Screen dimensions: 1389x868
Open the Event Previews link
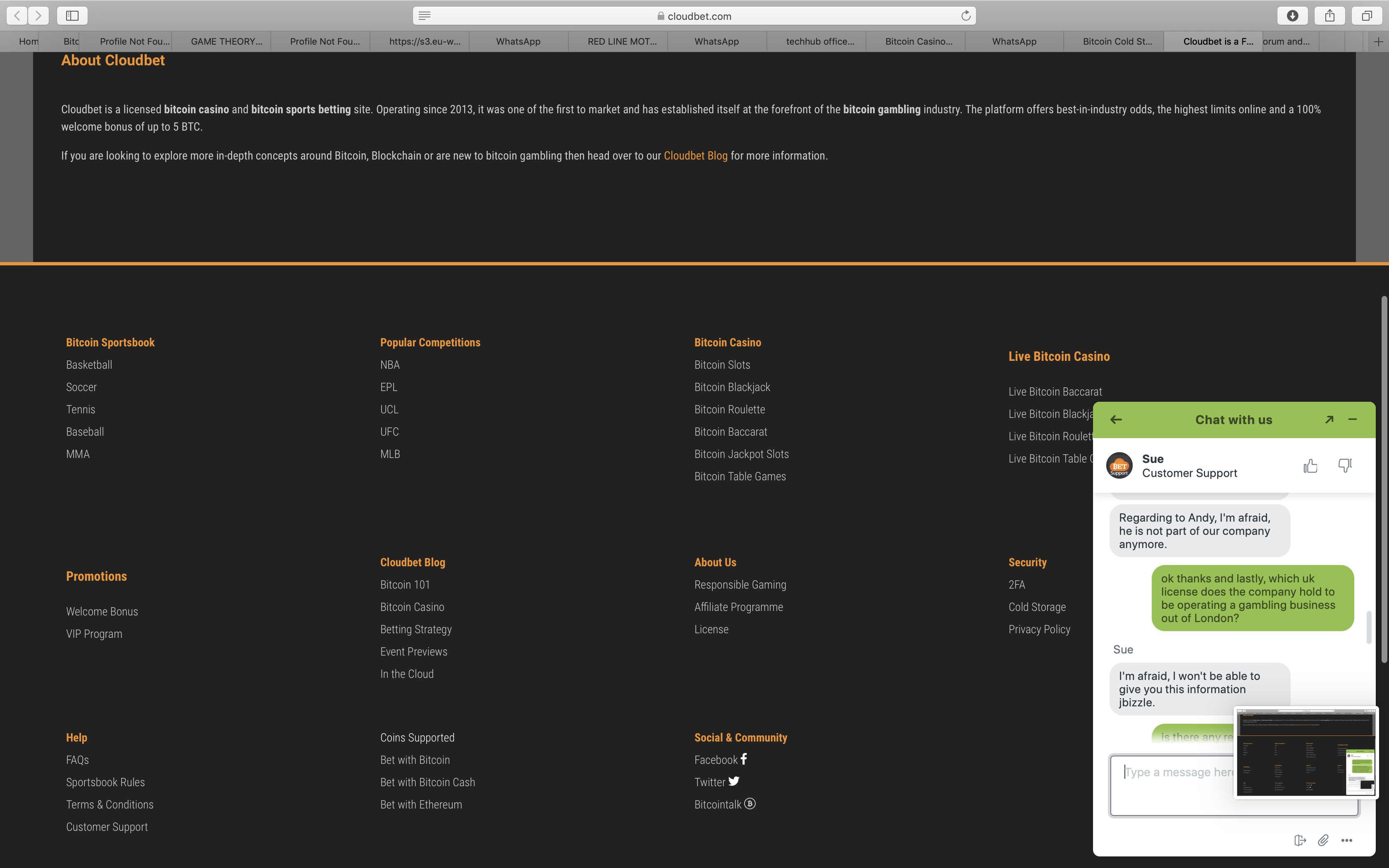[413, 651]
